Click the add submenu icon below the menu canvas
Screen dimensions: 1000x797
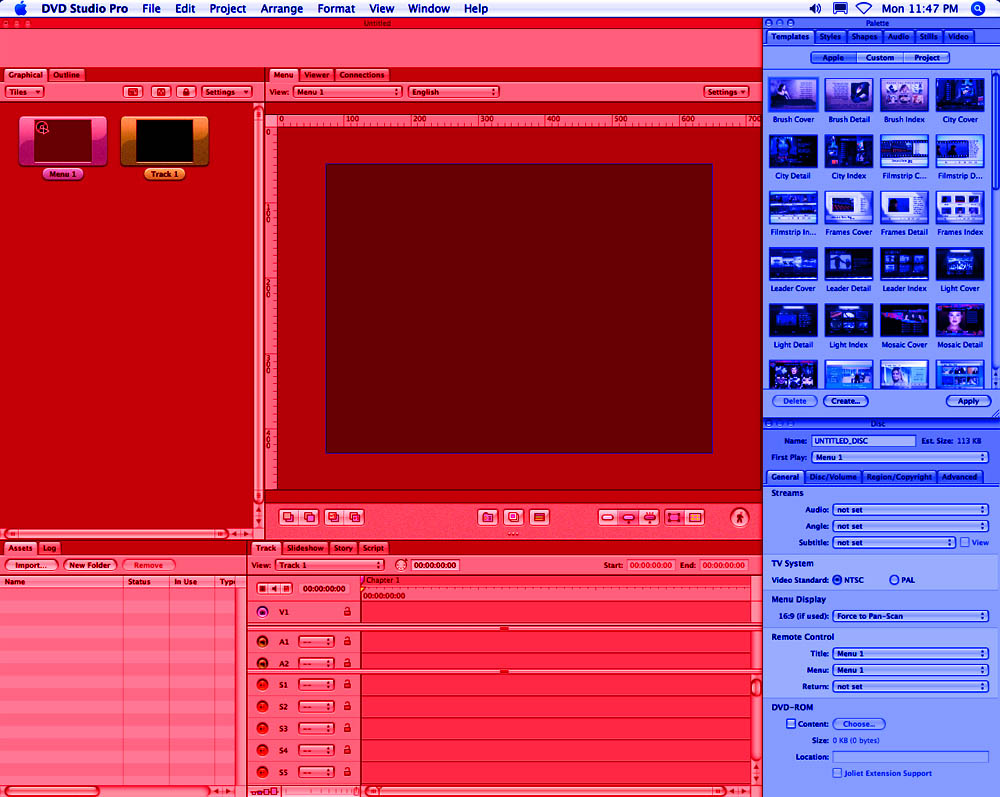pyautogui.click(x=488, y=517)
